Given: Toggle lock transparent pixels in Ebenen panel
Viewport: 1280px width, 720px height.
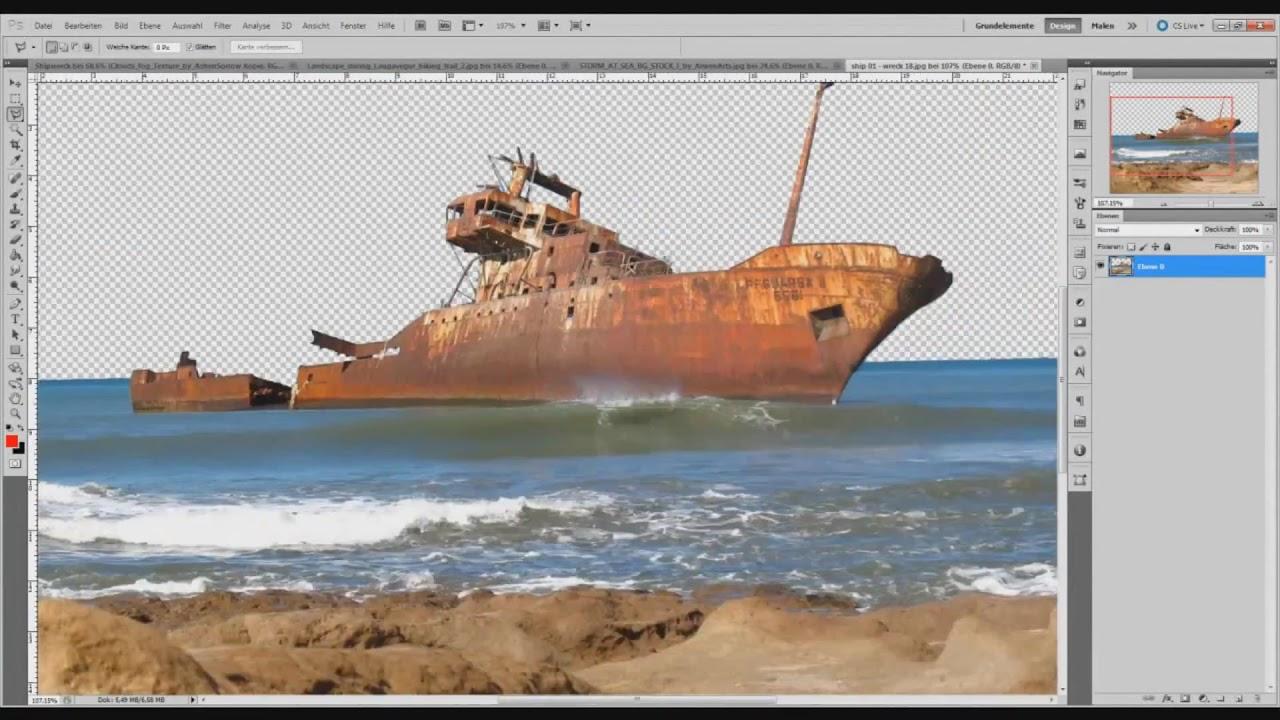Looking at the screenshot, I should pos(1131,247).
